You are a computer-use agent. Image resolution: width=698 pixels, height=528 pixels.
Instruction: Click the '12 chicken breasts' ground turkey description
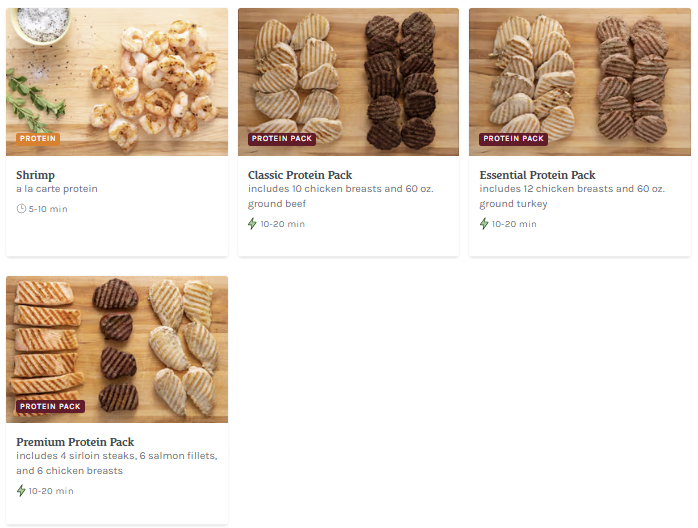pos(572,196)
